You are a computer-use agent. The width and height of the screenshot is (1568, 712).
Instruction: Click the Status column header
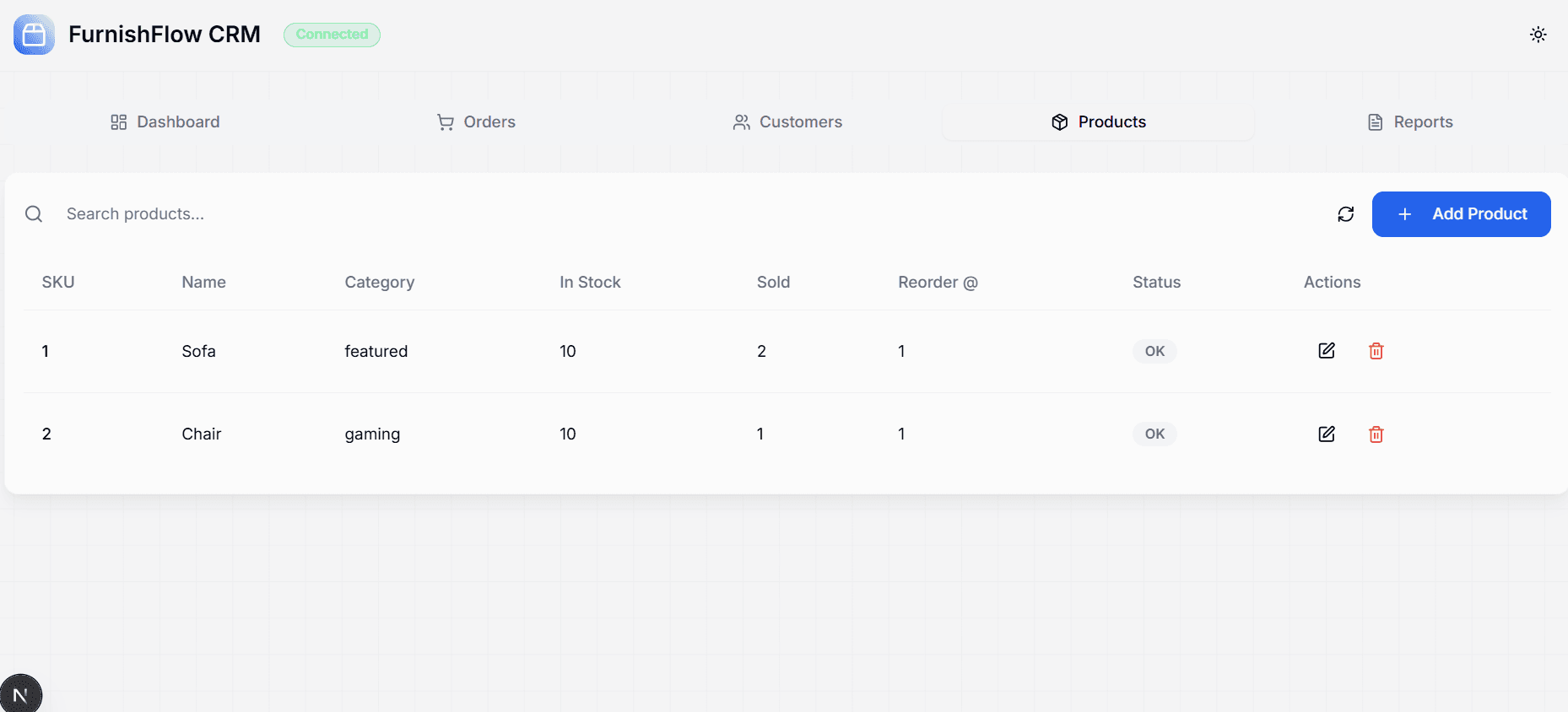click(x=1156, y=283)
